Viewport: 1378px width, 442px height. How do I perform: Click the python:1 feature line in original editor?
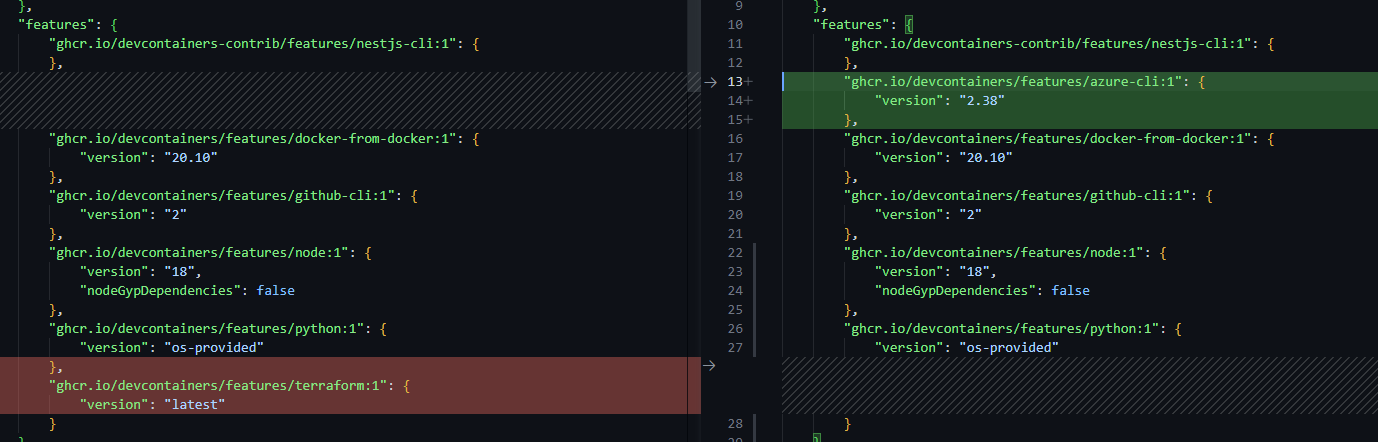218,328
